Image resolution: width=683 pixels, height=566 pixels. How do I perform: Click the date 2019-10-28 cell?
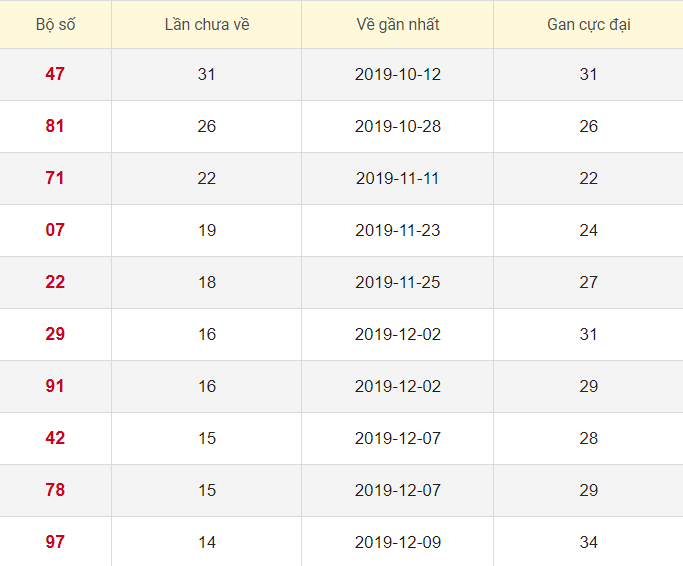click(397, 126)
